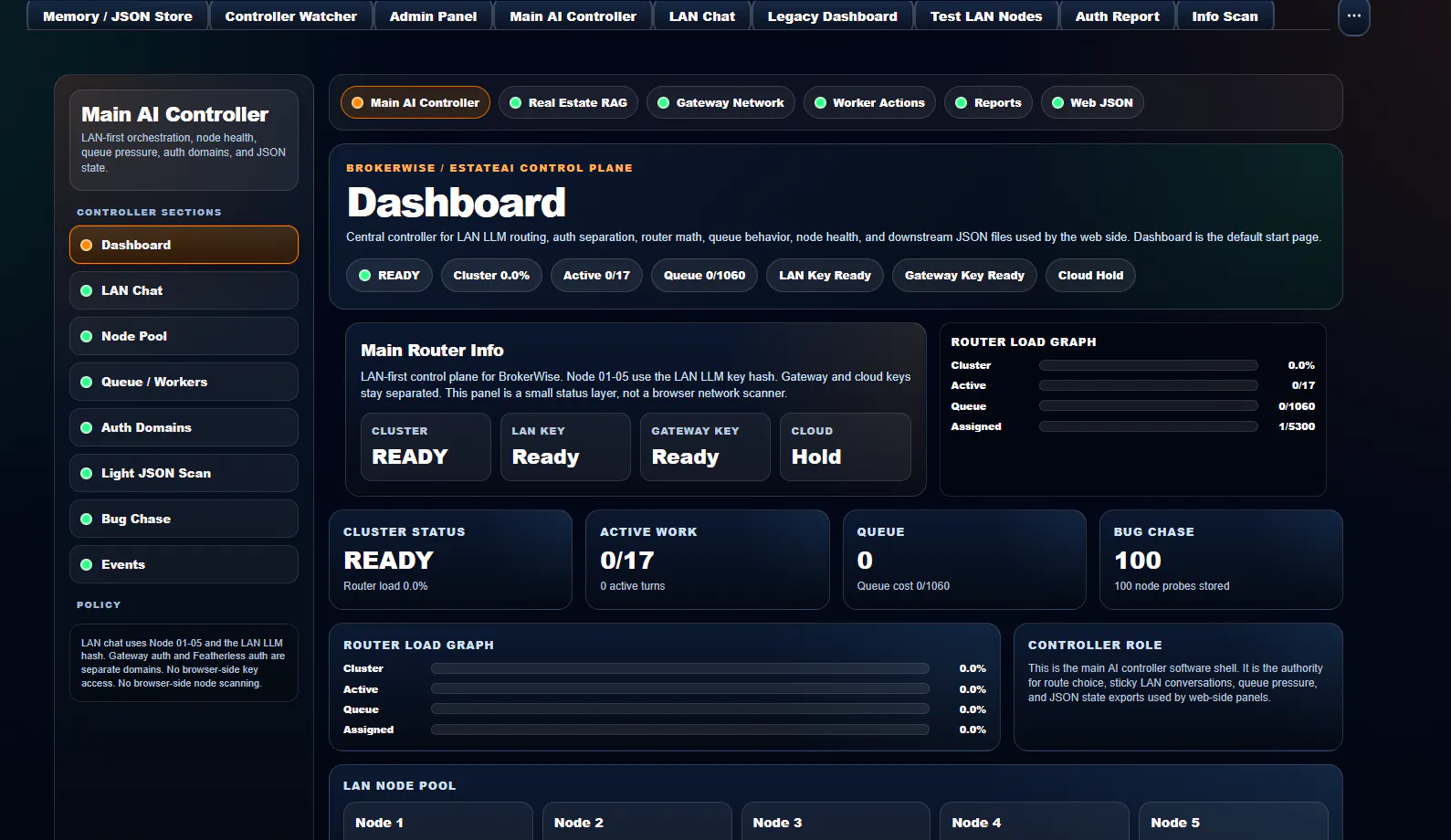1451x840 pixels.
Task: Go to the LAN Chat top tab
Action: (x=701, y=16)
